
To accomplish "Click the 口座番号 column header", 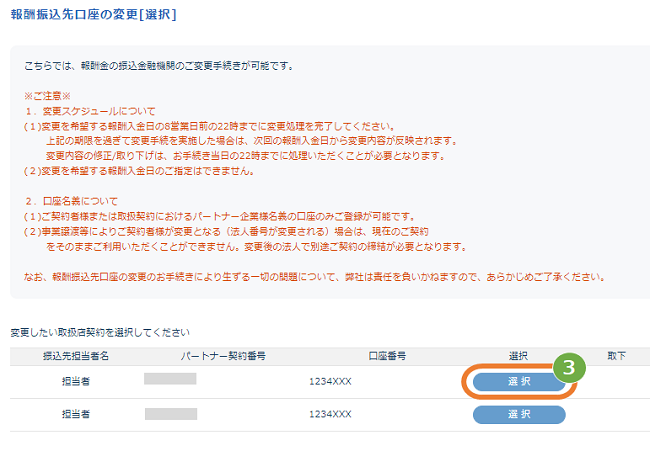I will pos(387,356).
